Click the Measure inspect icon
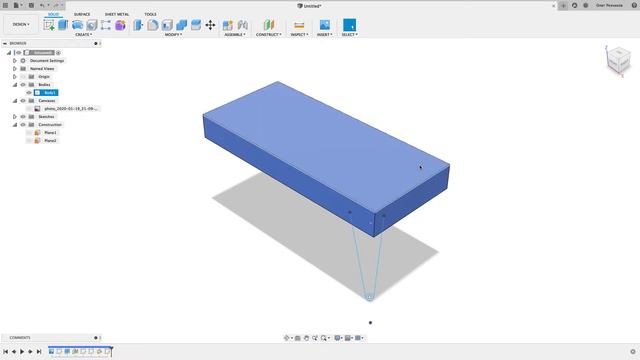The width and height of the screenshot is (640, 360). pos(299,25)
